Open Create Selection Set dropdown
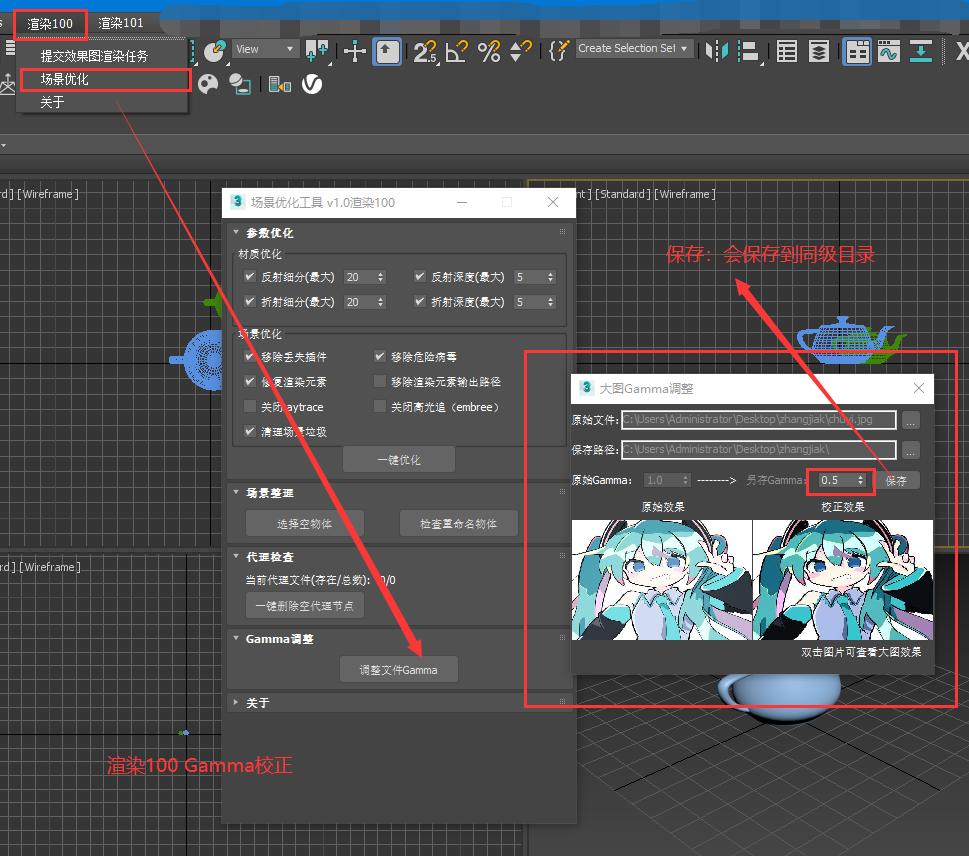969x856 pixels. pyautogui.click(x=633, y=48)
